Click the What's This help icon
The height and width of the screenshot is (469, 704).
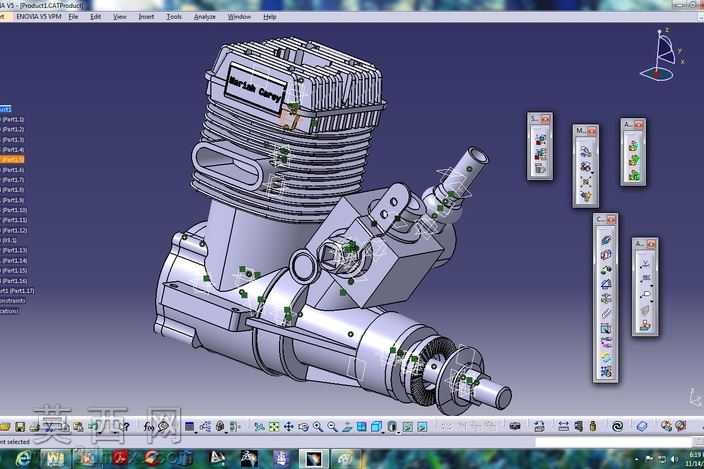(125, 426)
